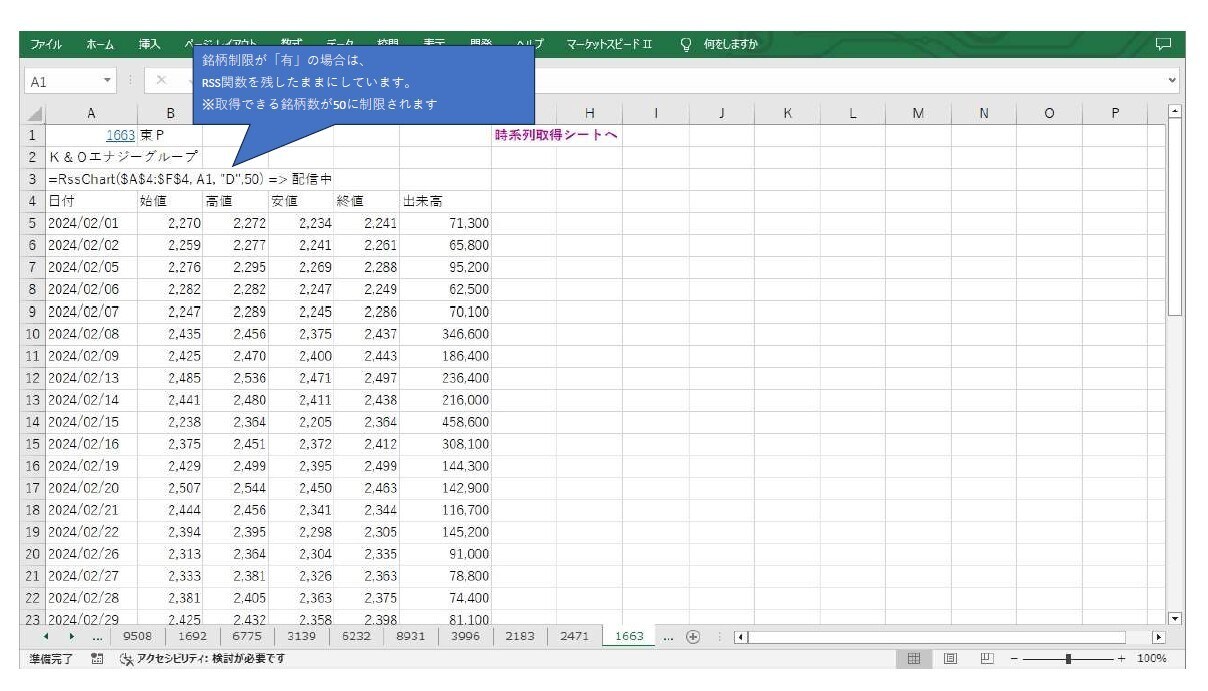Click the 何をしますか search box
This screenshot has width=1208, height=691.
click(731, 44)
